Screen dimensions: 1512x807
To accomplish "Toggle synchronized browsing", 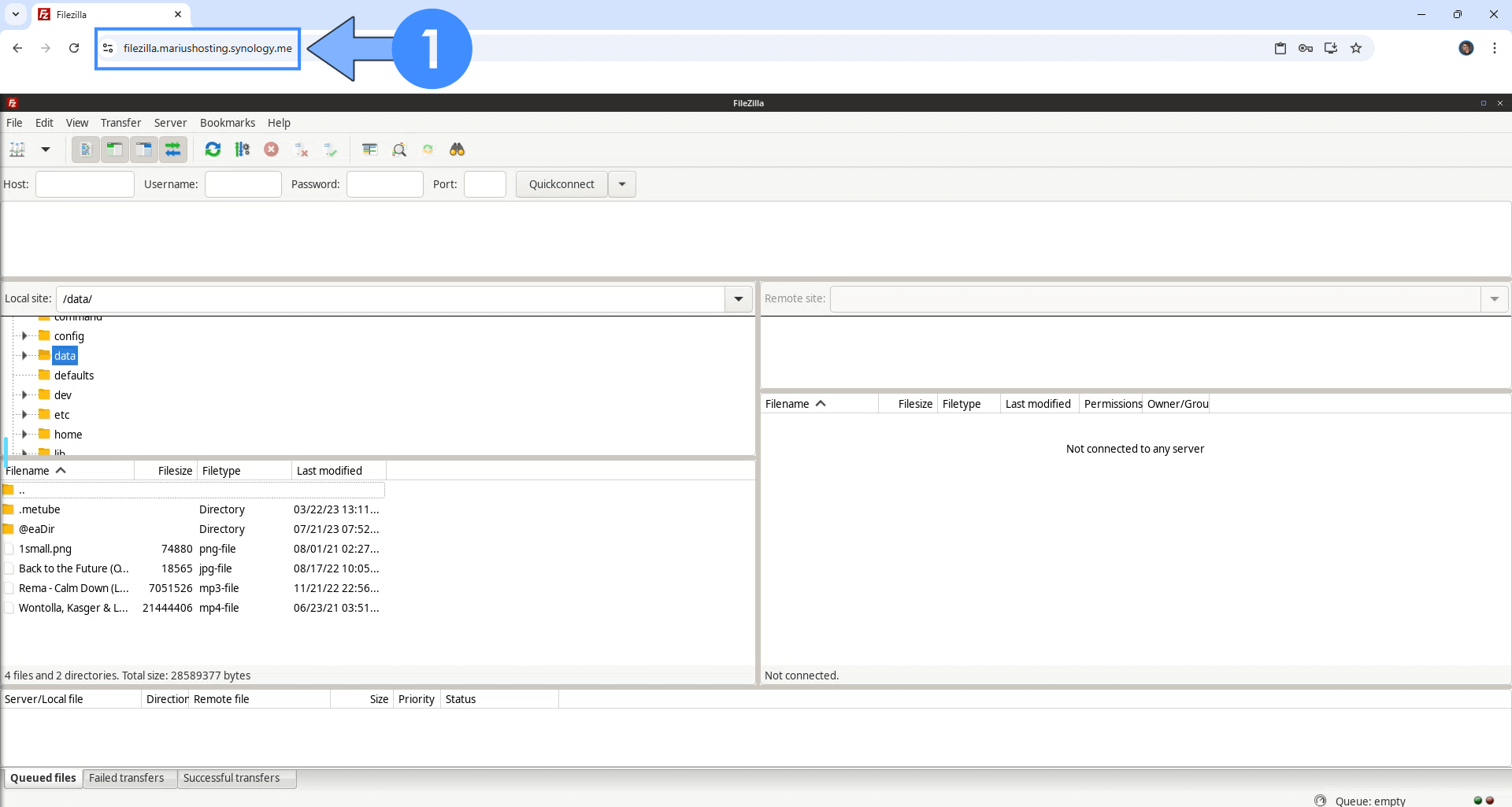I will (x=428, y=150).
